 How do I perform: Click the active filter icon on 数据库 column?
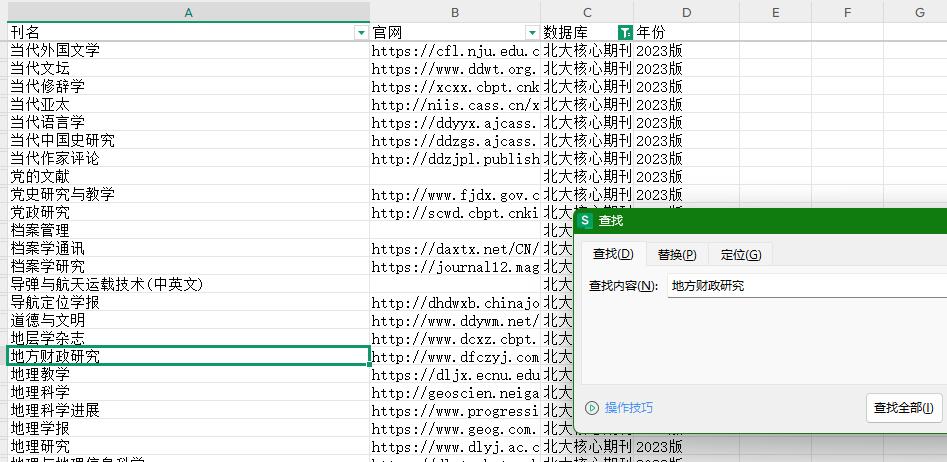click(x=626, y=32)
